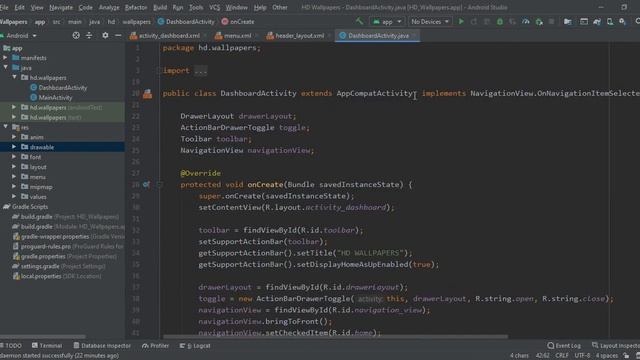Expand the drawable folder
The height and width of the screenshot is (360, 640).
[14, 147]
